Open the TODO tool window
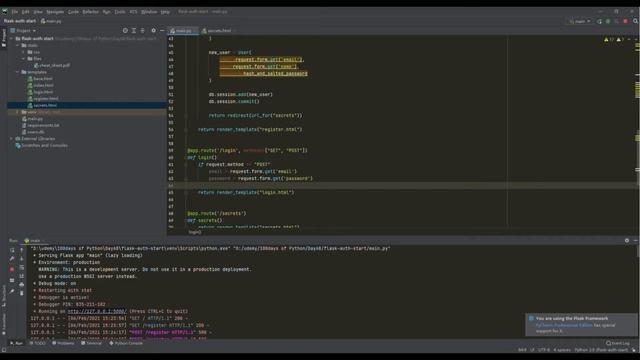The height and width of the screenshot is (360, 640). [38, 343]
